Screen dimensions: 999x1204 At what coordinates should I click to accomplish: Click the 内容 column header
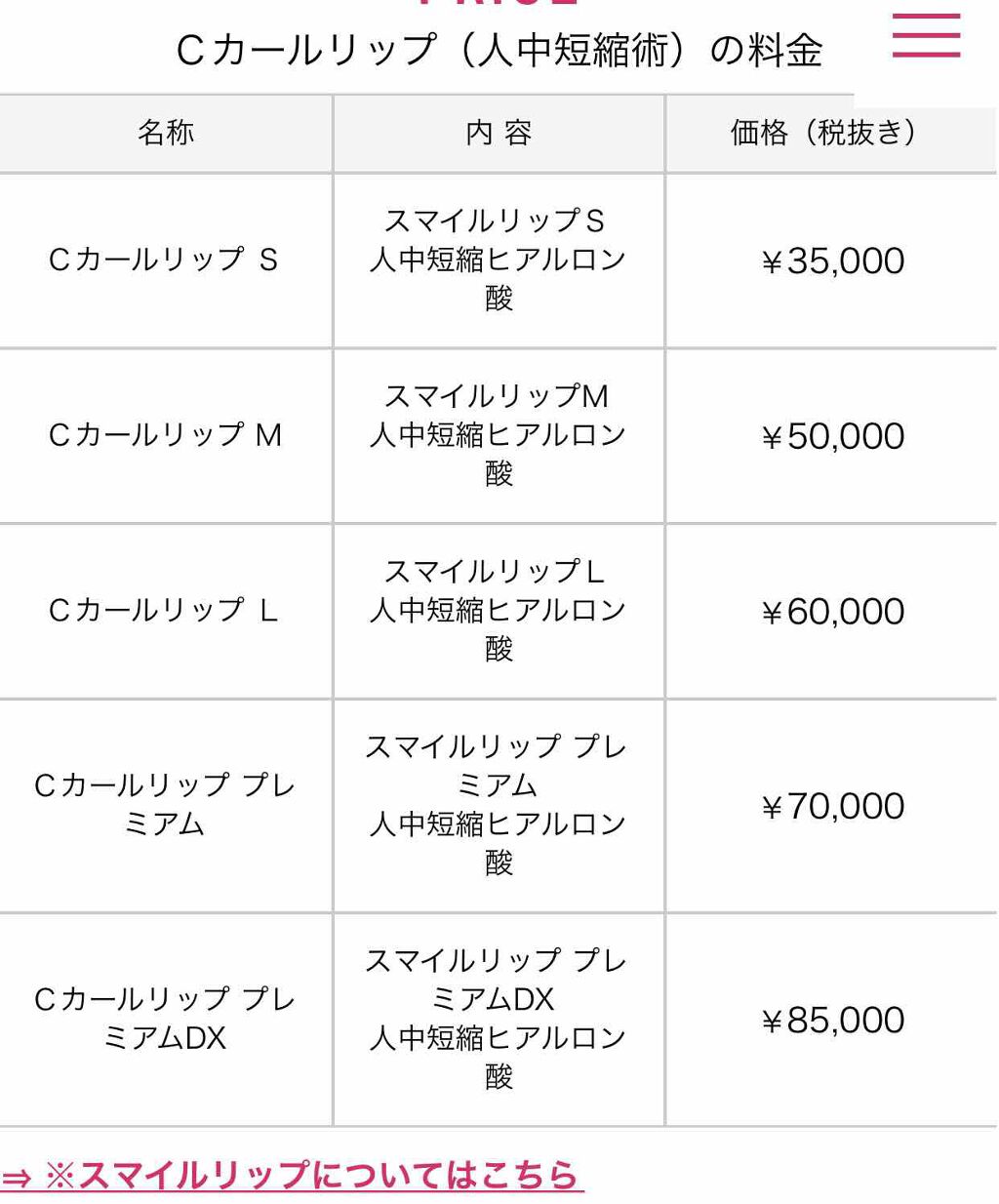point(499,133)
